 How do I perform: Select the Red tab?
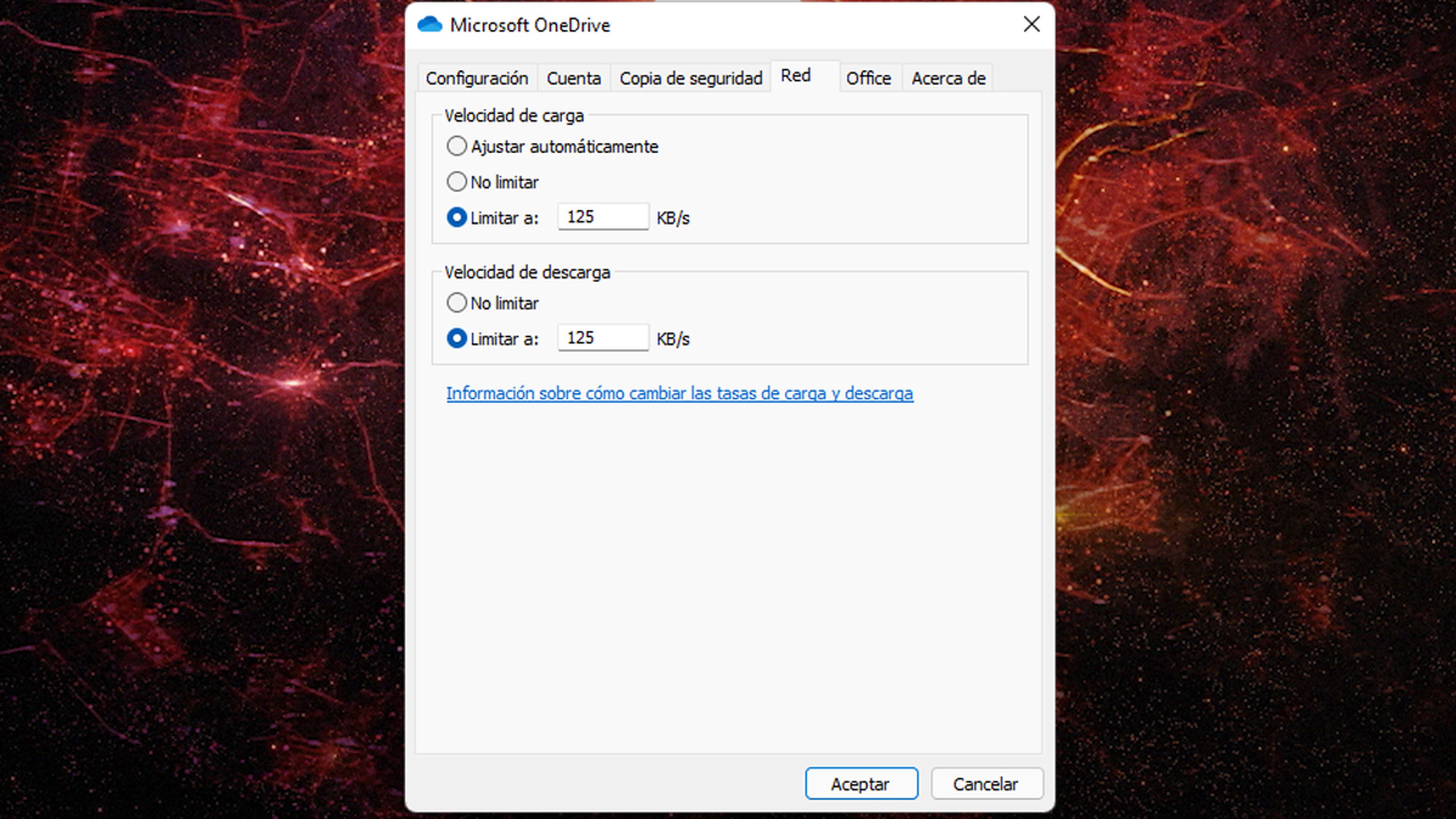pos(805,76)
